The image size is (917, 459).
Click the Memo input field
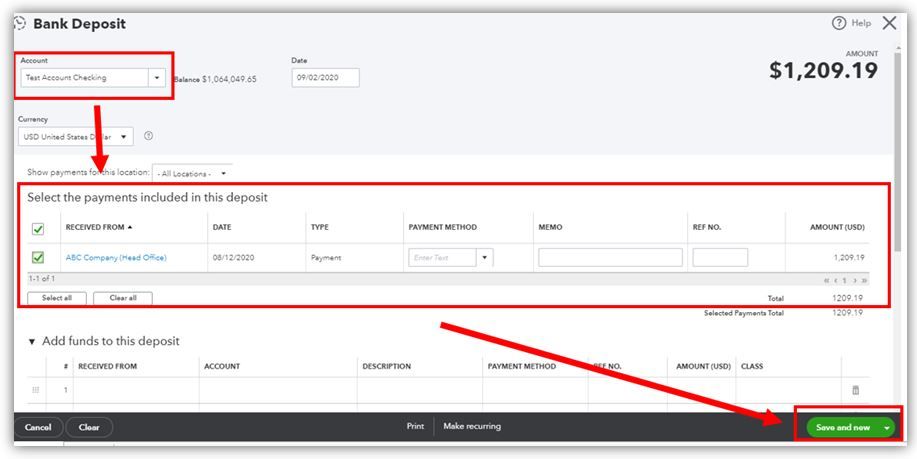point(610,258)
